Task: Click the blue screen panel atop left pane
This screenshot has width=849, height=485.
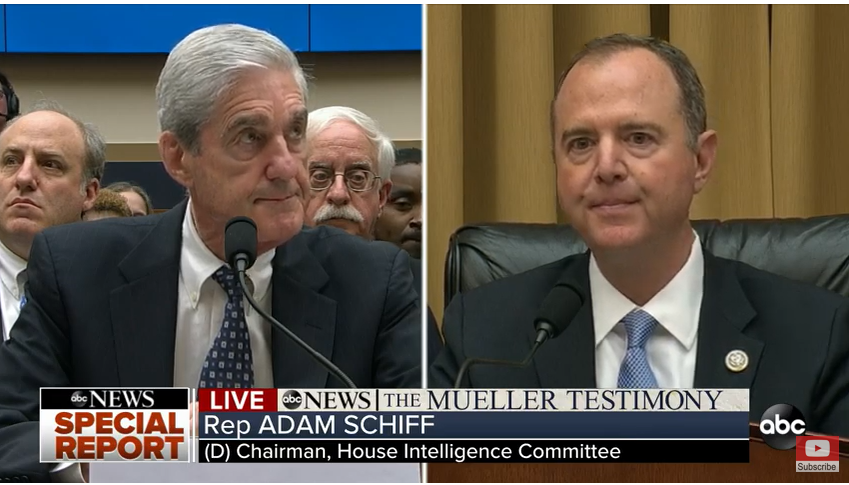Action: coord(213,28)
